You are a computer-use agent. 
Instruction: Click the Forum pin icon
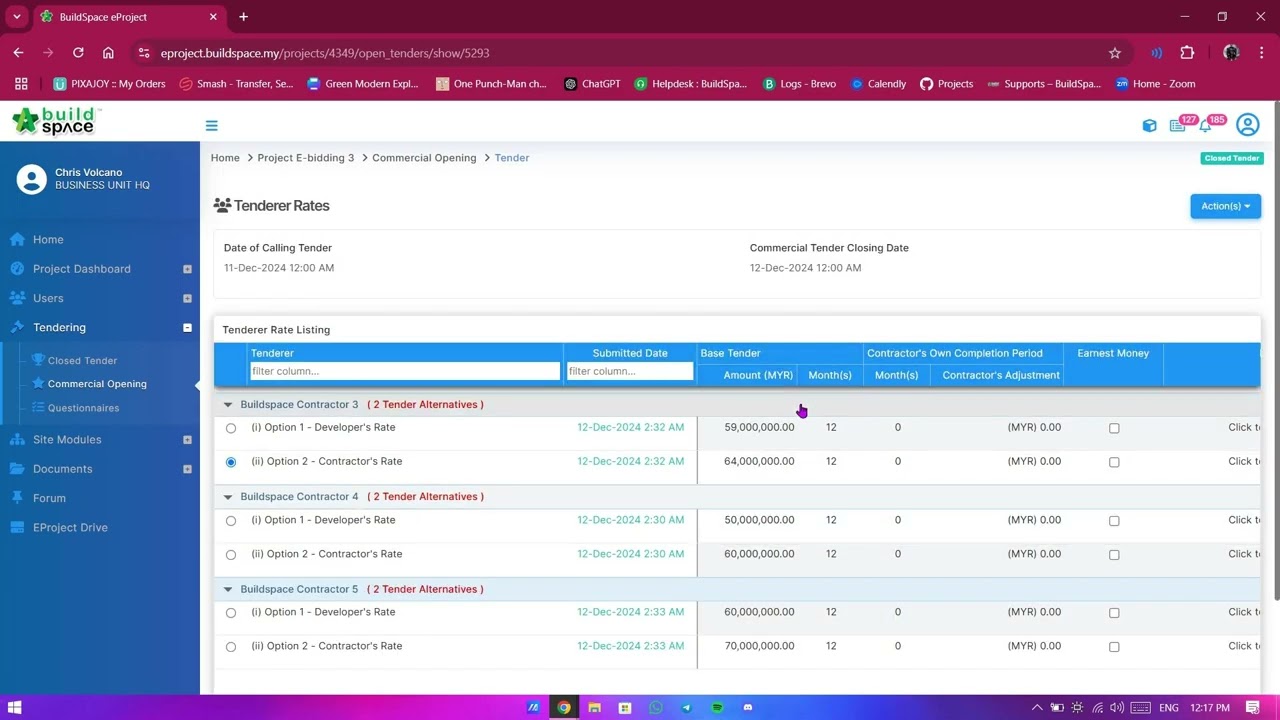point(17,498)
